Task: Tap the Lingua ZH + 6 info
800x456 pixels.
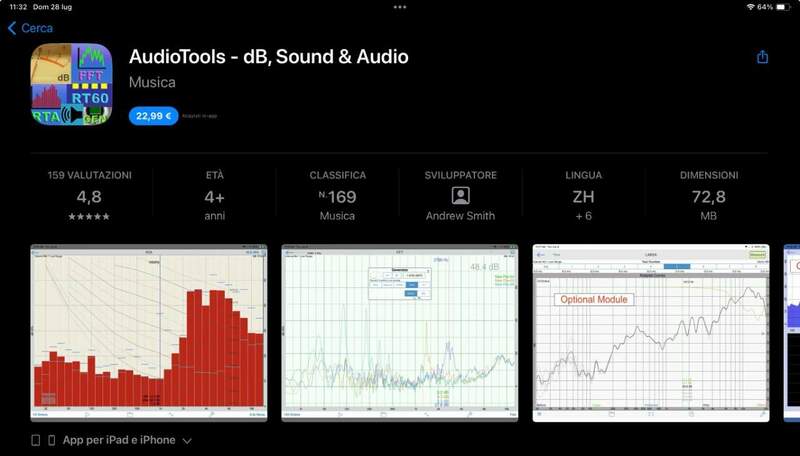Action: point(583,196)
